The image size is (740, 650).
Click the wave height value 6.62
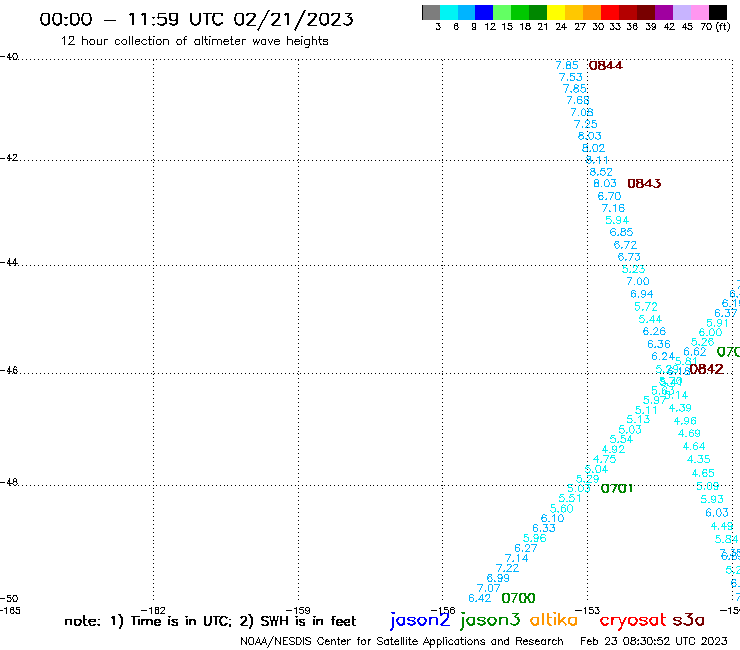pos(695,352)
